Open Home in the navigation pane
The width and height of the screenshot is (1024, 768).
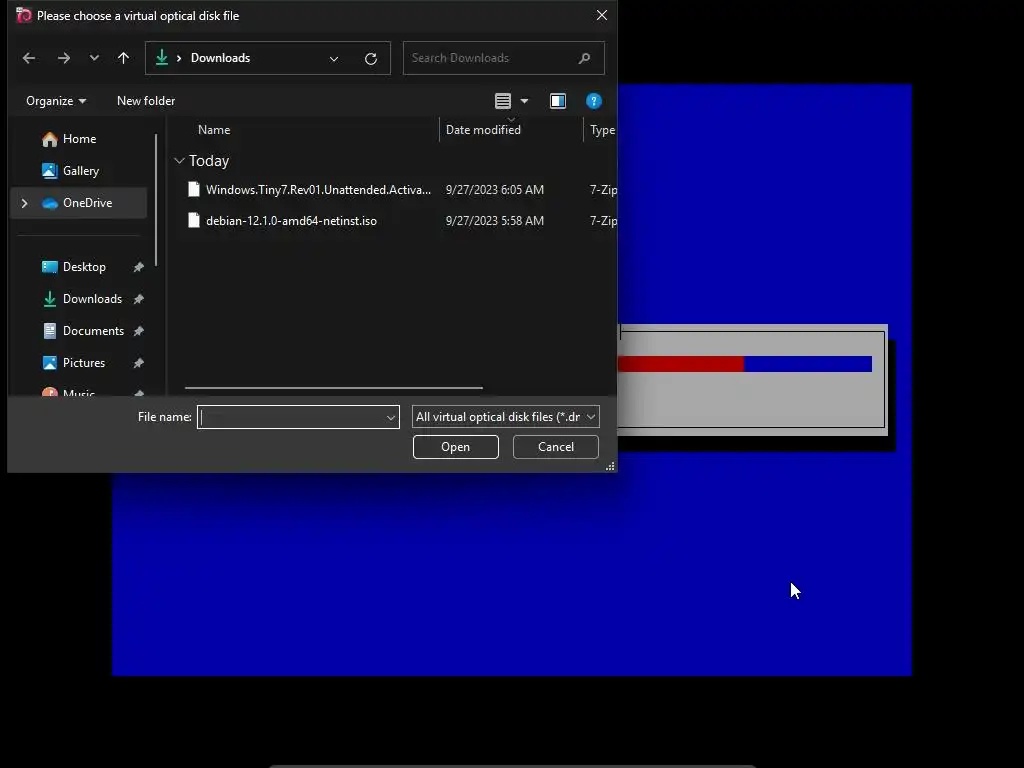[80, 139]
